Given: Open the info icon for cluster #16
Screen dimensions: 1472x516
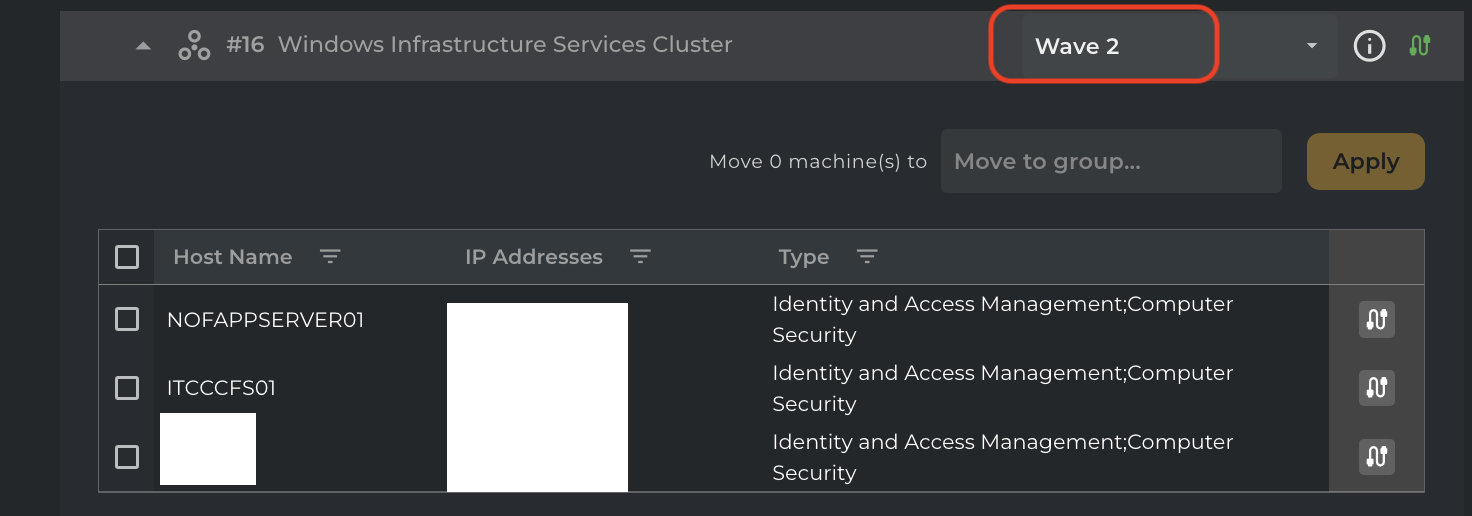Looking at the screenshot, I should point(1369,46).
